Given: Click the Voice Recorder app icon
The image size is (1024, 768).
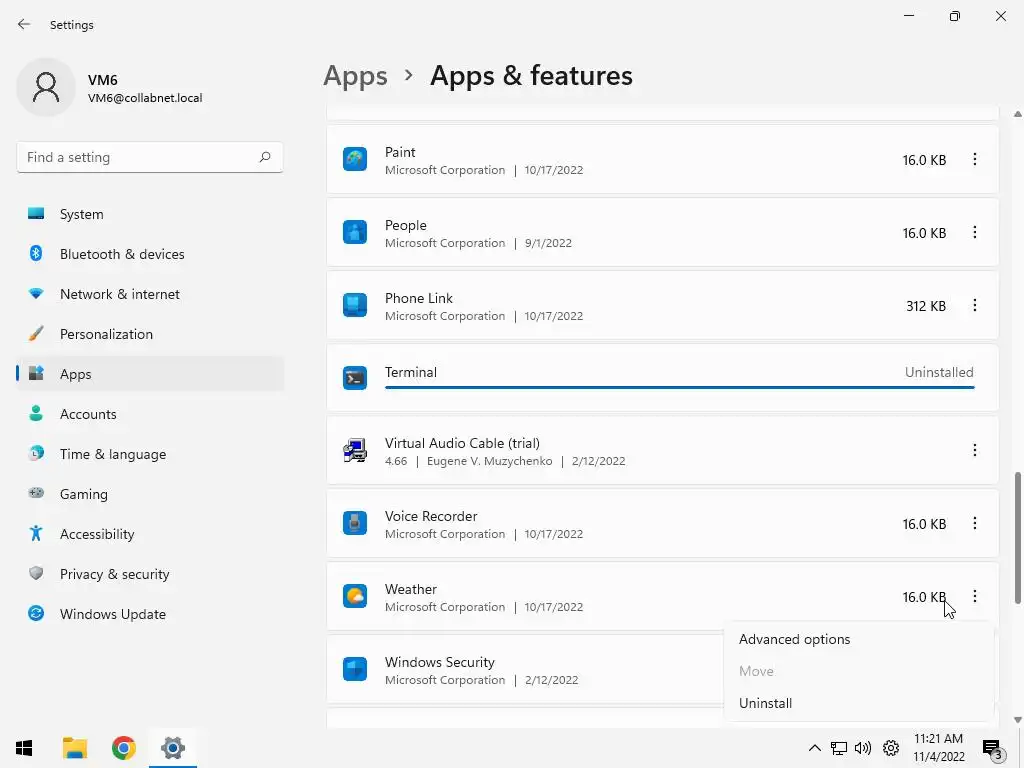Looking at the screenshot, I should (355, 524).
